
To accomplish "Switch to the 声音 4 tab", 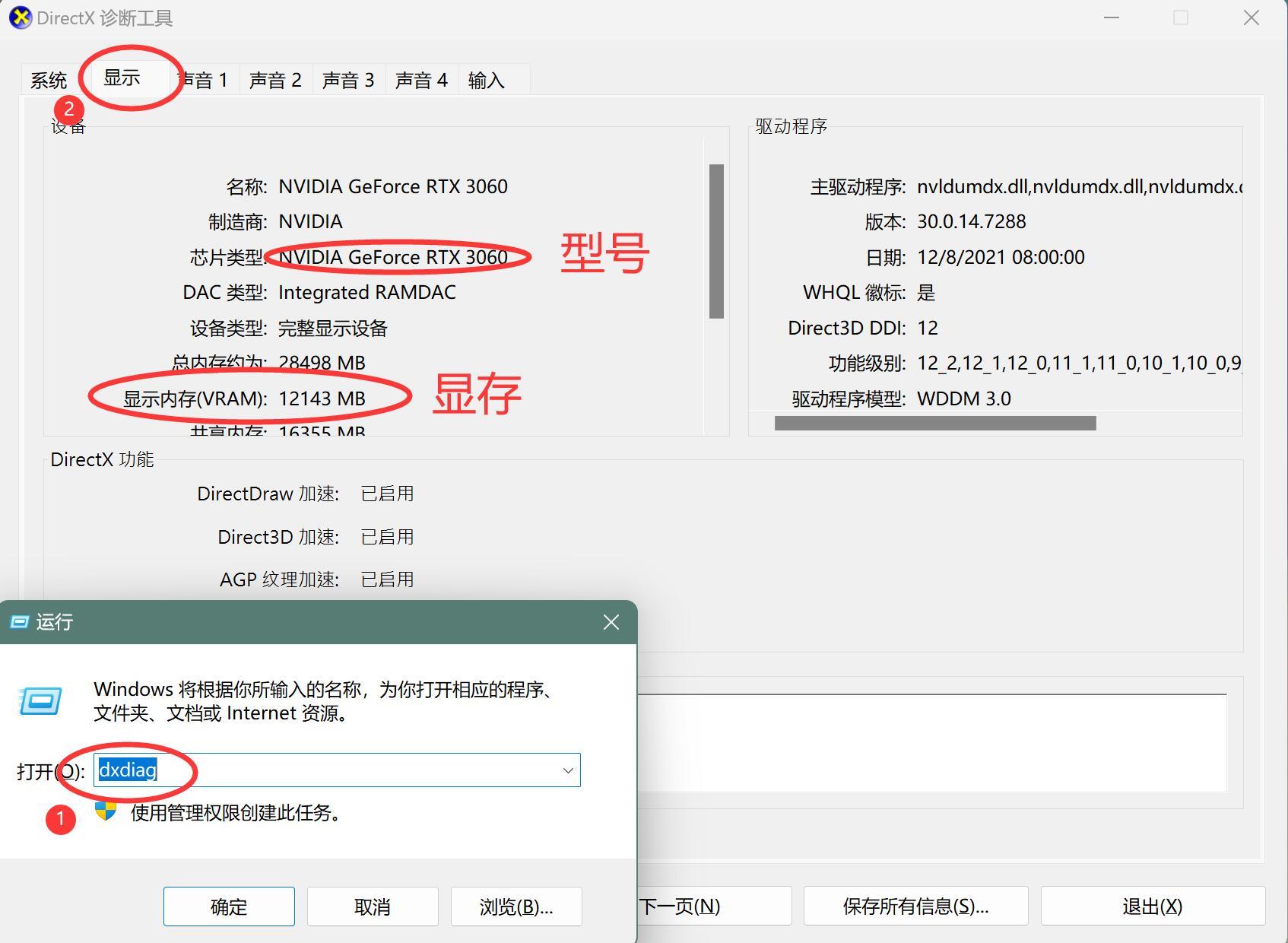I will click(421, 80).
